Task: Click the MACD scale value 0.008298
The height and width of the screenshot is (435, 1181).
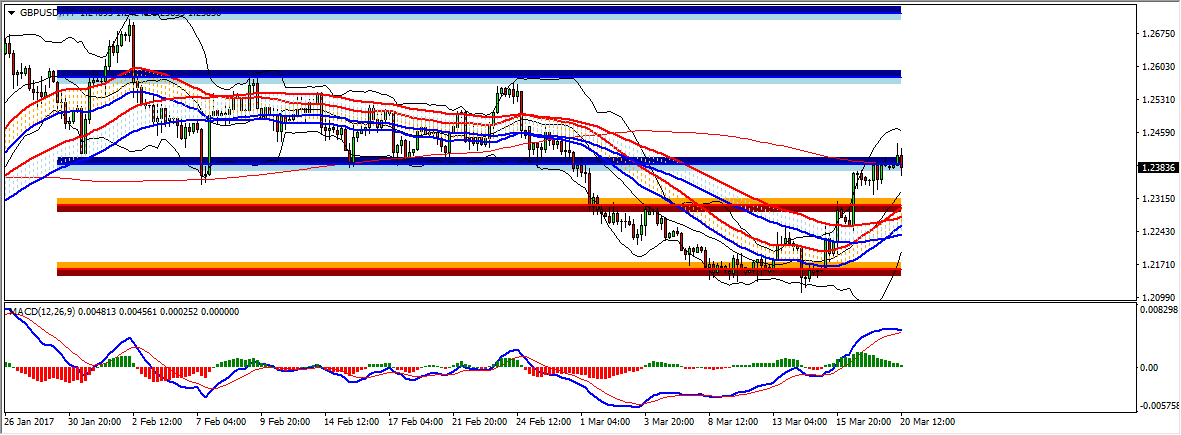Action: point(1160,313)
